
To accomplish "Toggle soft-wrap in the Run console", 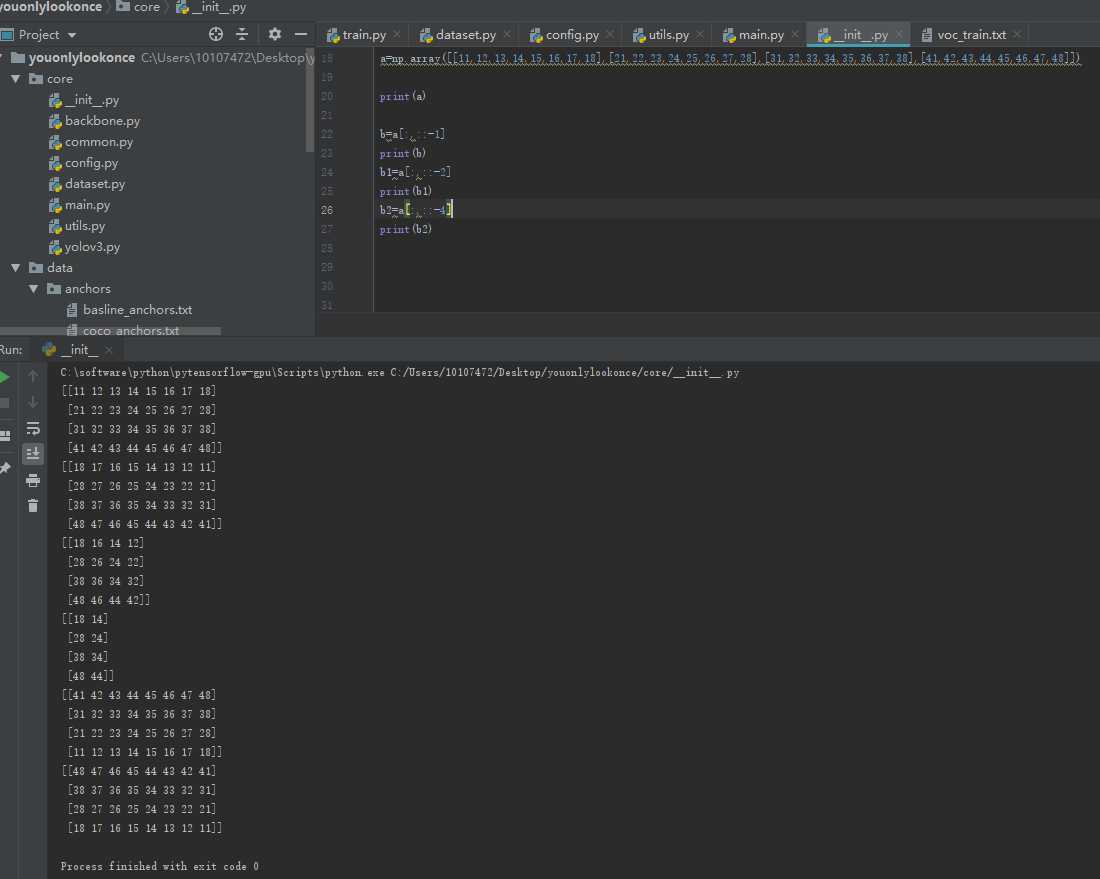I will [33, 428].
